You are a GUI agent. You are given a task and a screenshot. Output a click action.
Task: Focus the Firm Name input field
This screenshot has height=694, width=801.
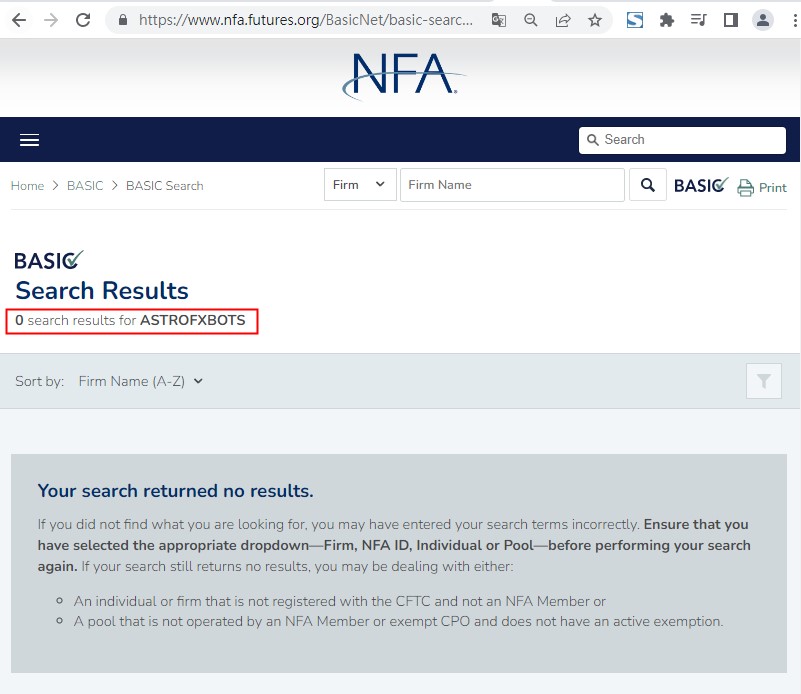[x=512, y=185]
